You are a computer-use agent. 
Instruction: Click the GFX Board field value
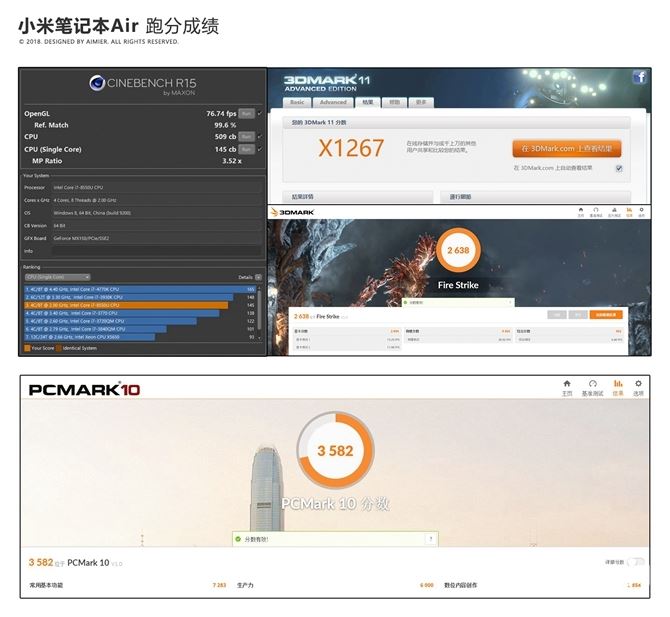coord(156,238)
